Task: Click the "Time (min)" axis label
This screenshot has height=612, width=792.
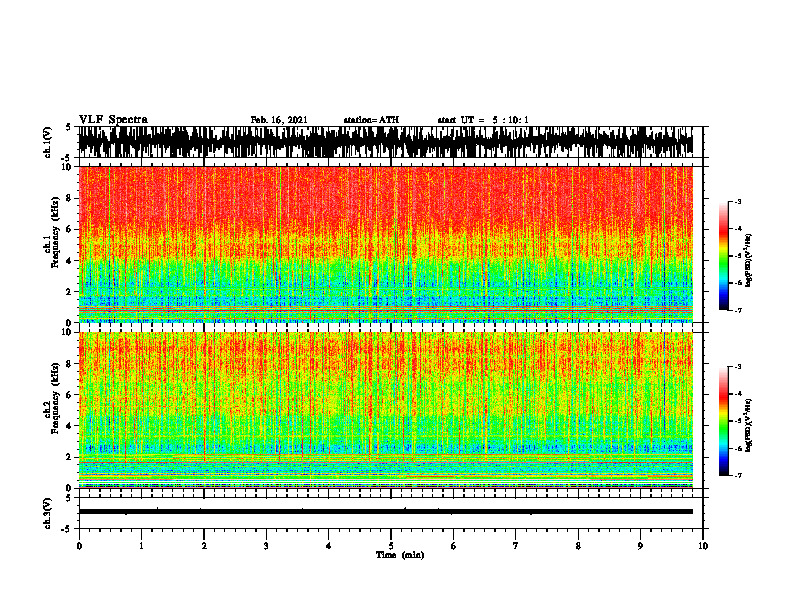Action: tap(400, 555)
